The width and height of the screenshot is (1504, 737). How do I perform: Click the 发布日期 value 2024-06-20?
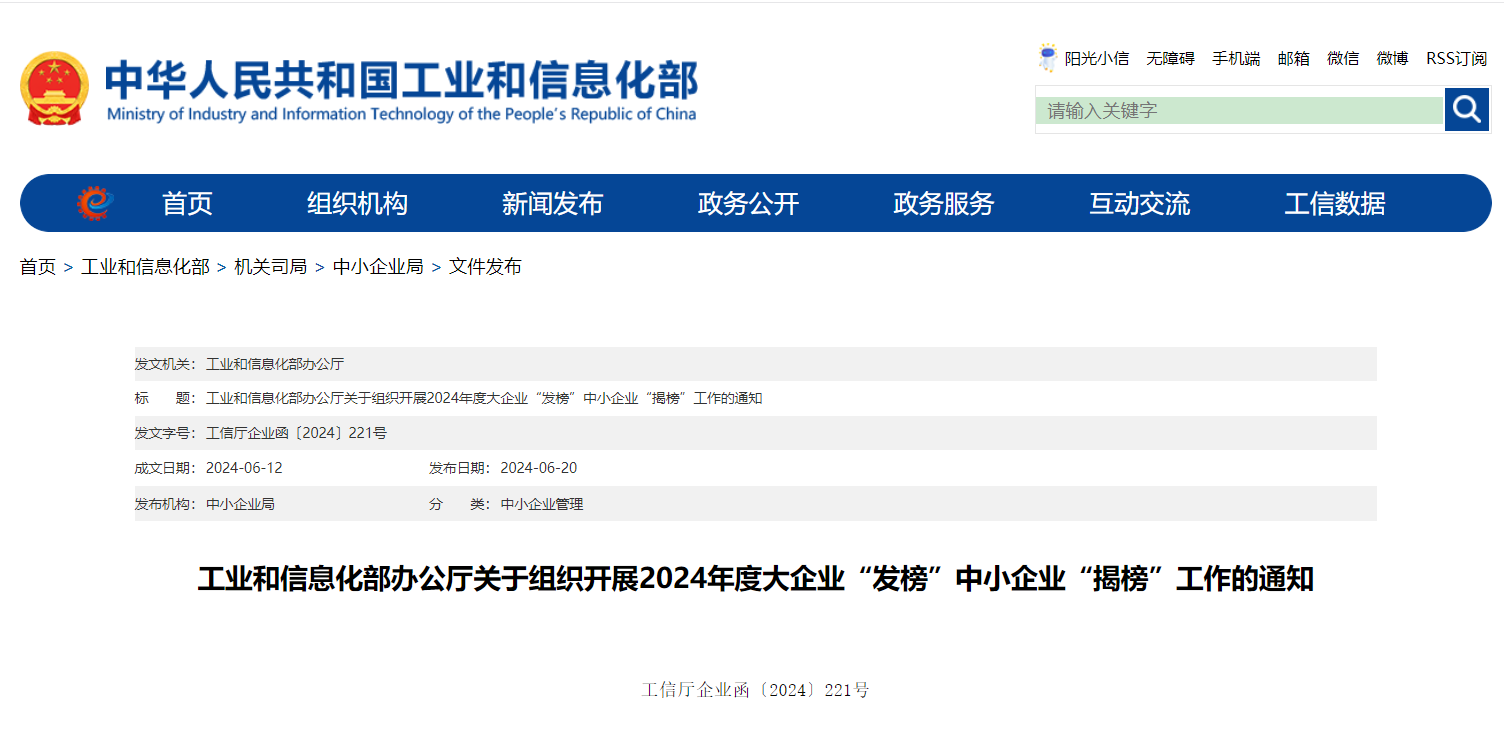click(538, 468)
